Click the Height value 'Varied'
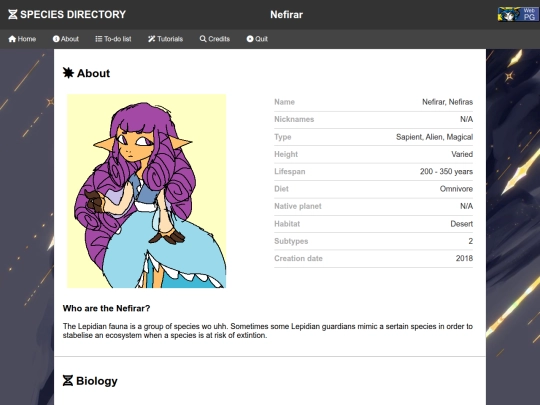The image size is (540, 405). click(462, 154)
